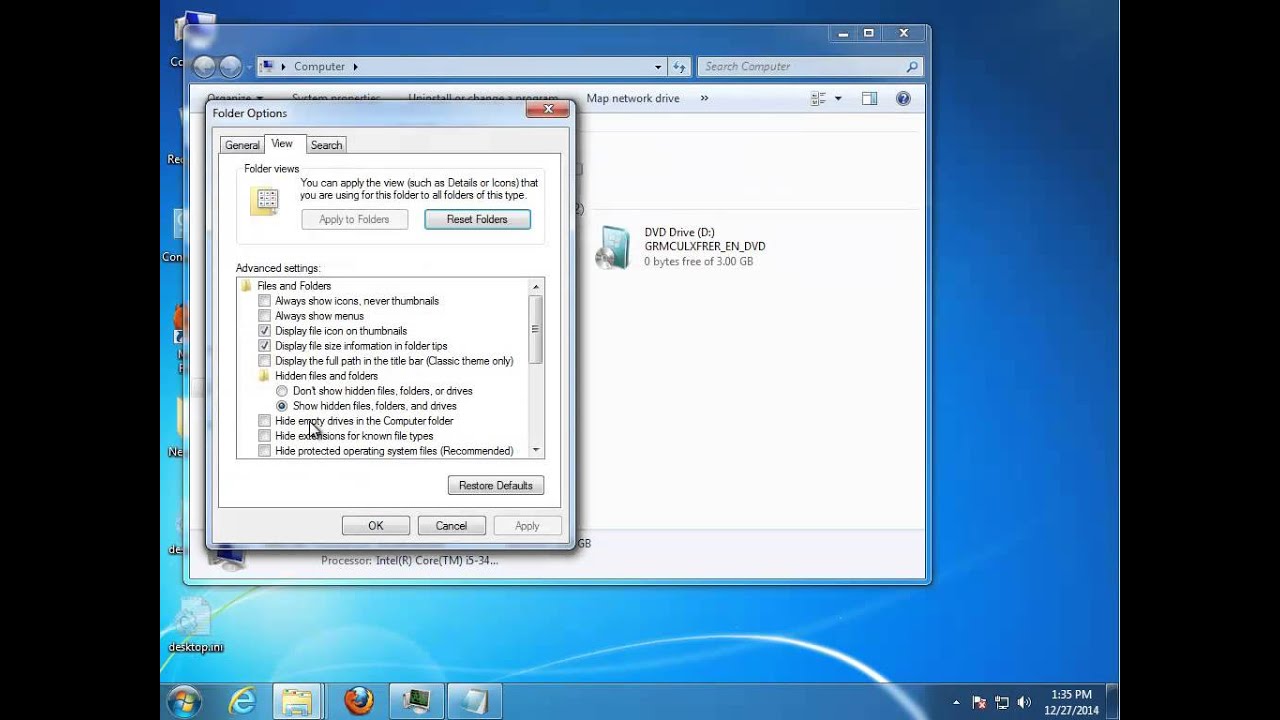Launch Internet Explorer from the taskbar
The width and height of the screenshot is (1280, 720).
242,702
